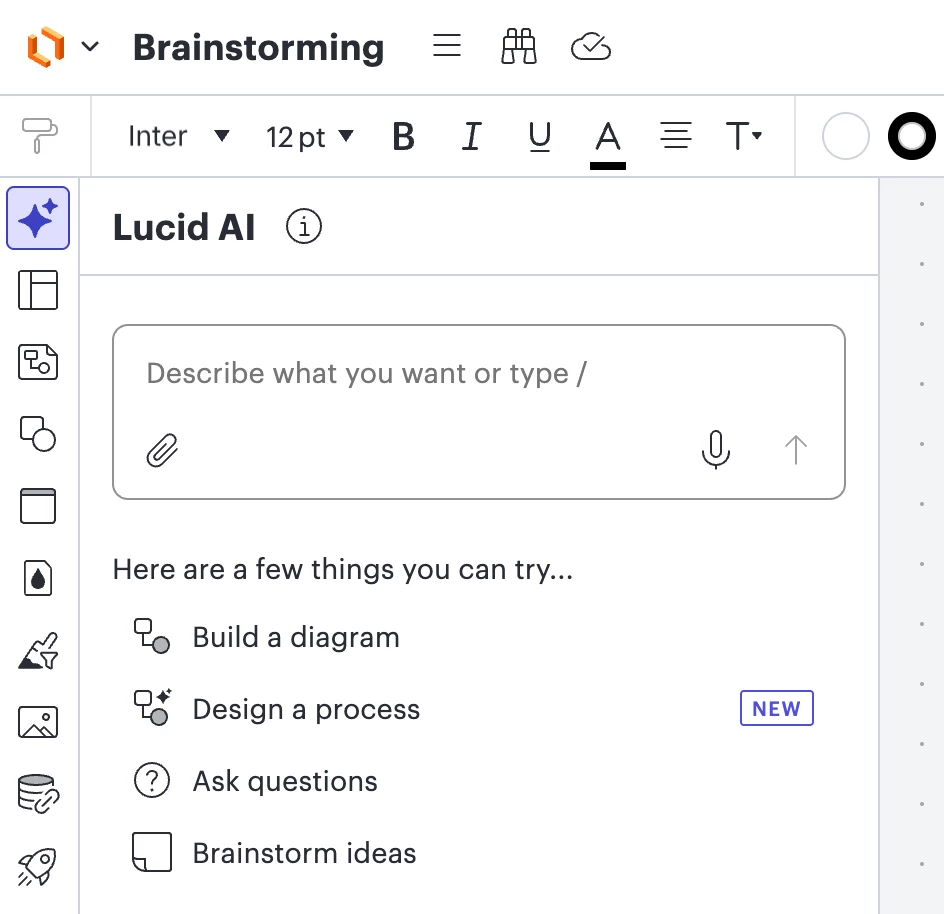Submit prompt with the up arrow button
Viewport: 944px width, 914px height.
pos(795,450)
